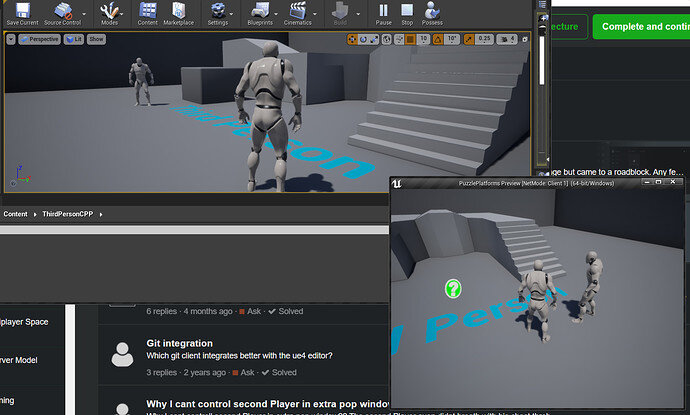The height and width of the screenshot is (415, 690).
Task: Pause the running simulation
Action: pos(383,14)
